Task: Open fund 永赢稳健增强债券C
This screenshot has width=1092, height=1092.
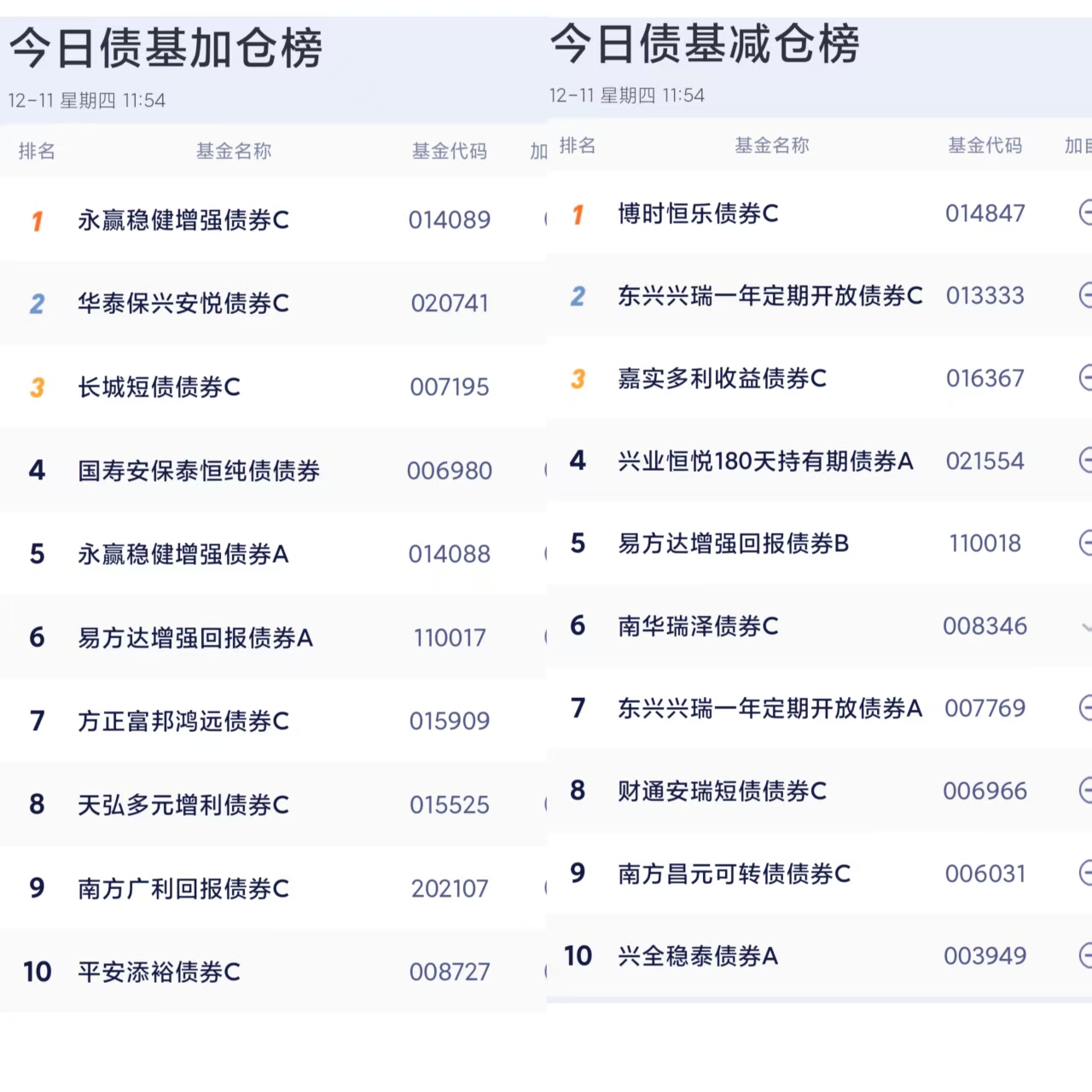Action: (x=183, y=220)
